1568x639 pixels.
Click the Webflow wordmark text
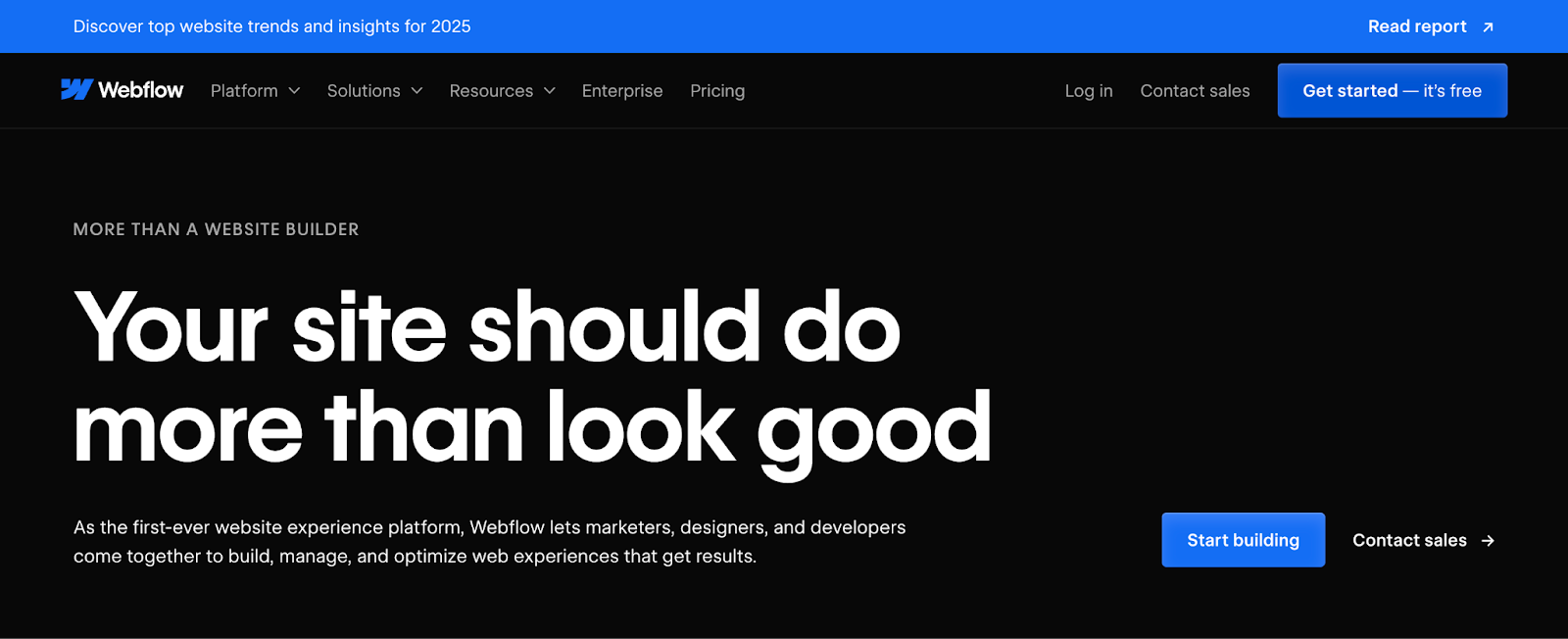click(141, 90)
